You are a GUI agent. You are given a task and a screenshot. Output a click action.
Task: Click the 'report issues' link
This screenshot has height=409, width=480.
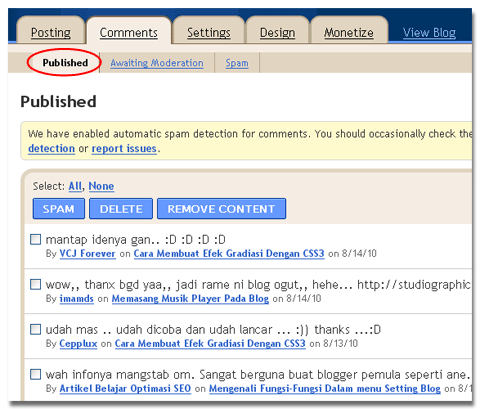(x=124, y=148)
